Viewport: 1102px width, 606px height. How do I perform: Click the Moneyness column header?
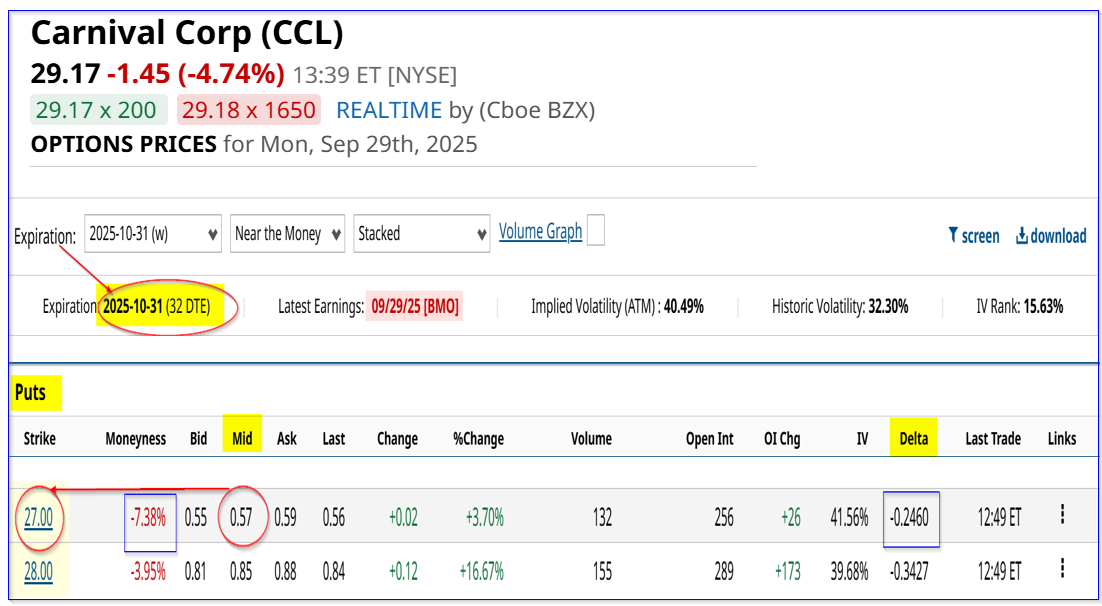[136, 439]
